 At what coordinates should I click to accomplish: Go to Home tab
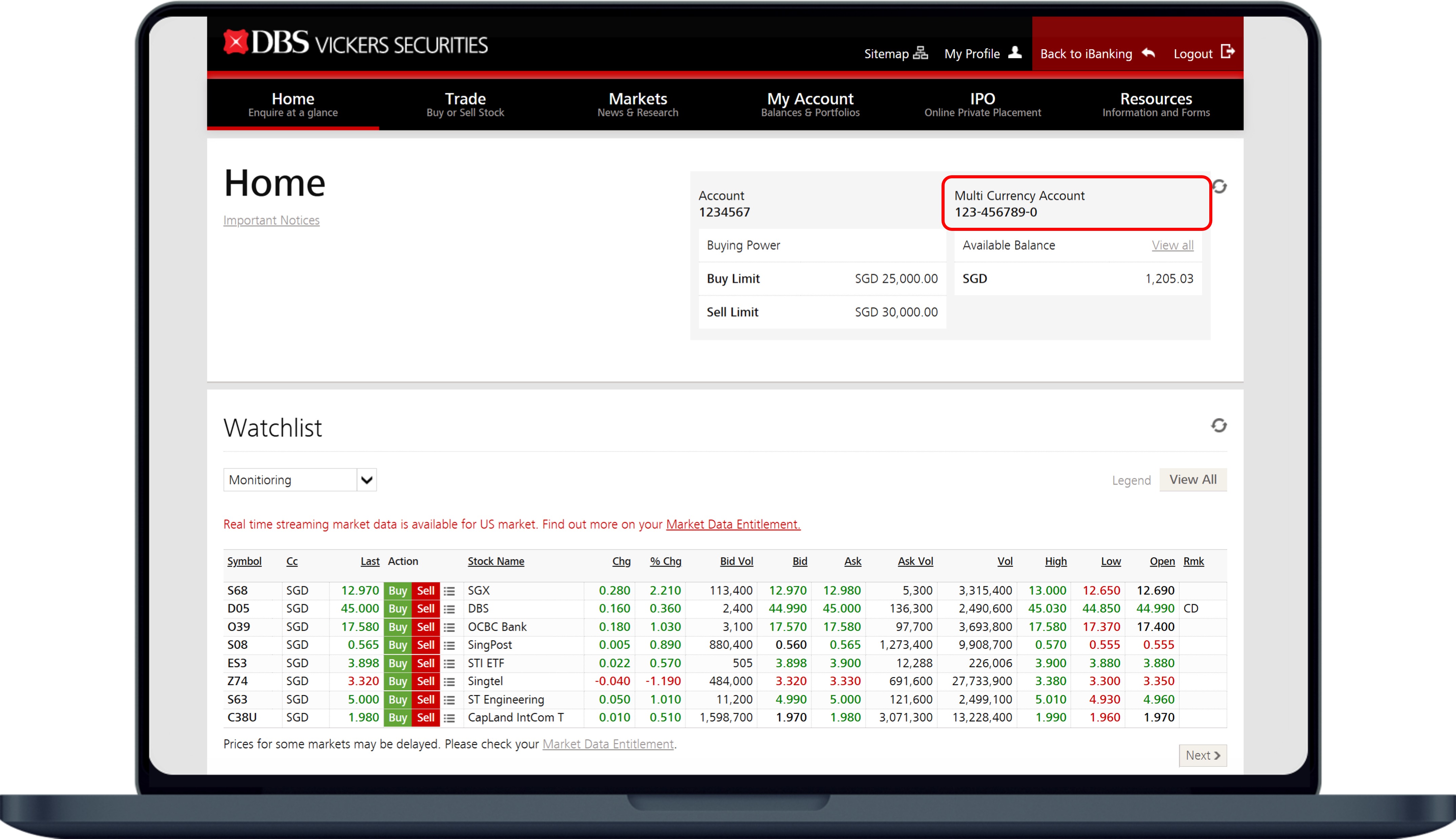pyautogui.click(x=293, y=104)
